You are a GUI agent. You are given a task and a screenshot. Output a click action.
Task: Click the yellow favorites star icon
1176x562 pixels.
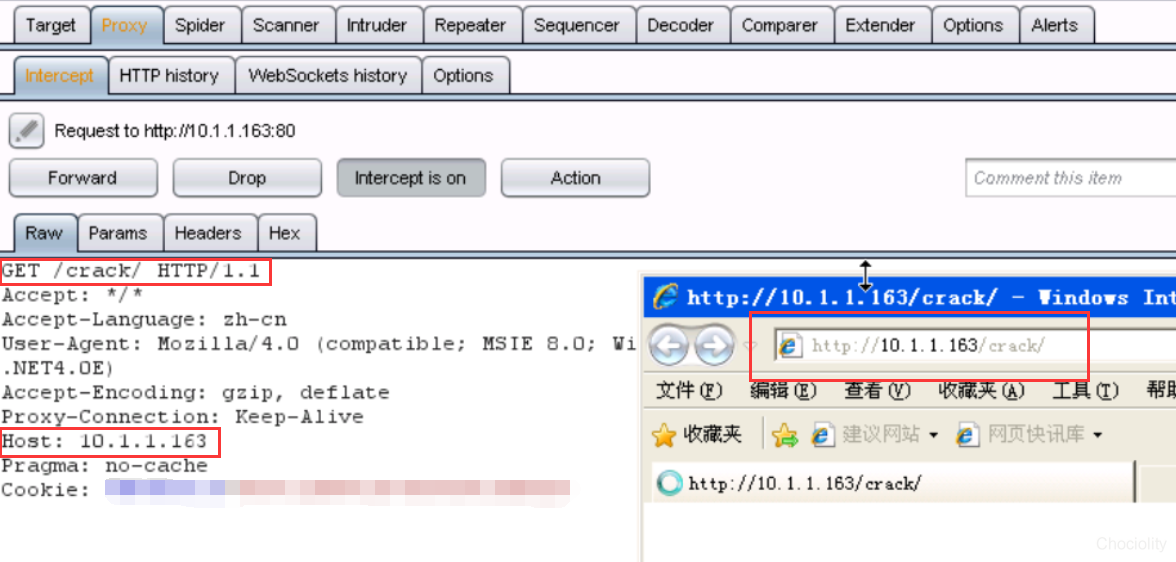[664, 434]
